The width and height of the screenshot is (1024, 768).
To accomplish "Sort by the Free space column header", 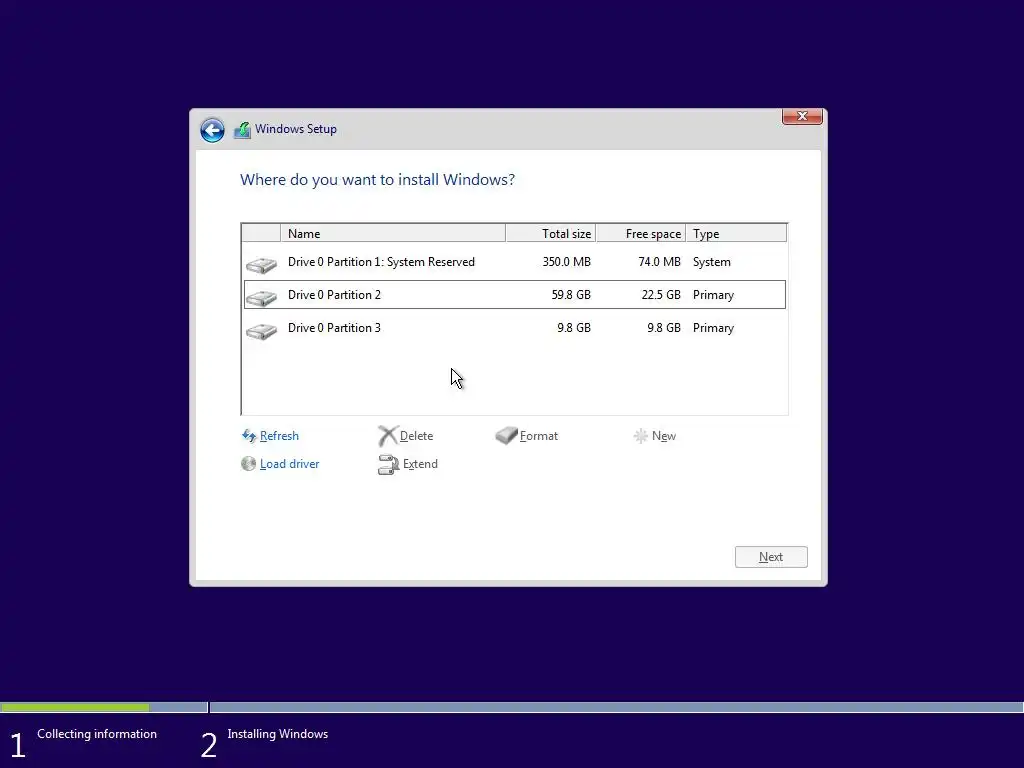I will click(641, 233).
